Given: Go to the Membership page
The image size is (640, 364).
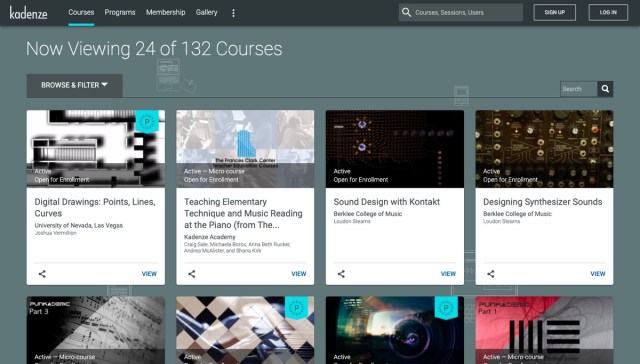Looking at the screenshot, I should coord(165,12).
